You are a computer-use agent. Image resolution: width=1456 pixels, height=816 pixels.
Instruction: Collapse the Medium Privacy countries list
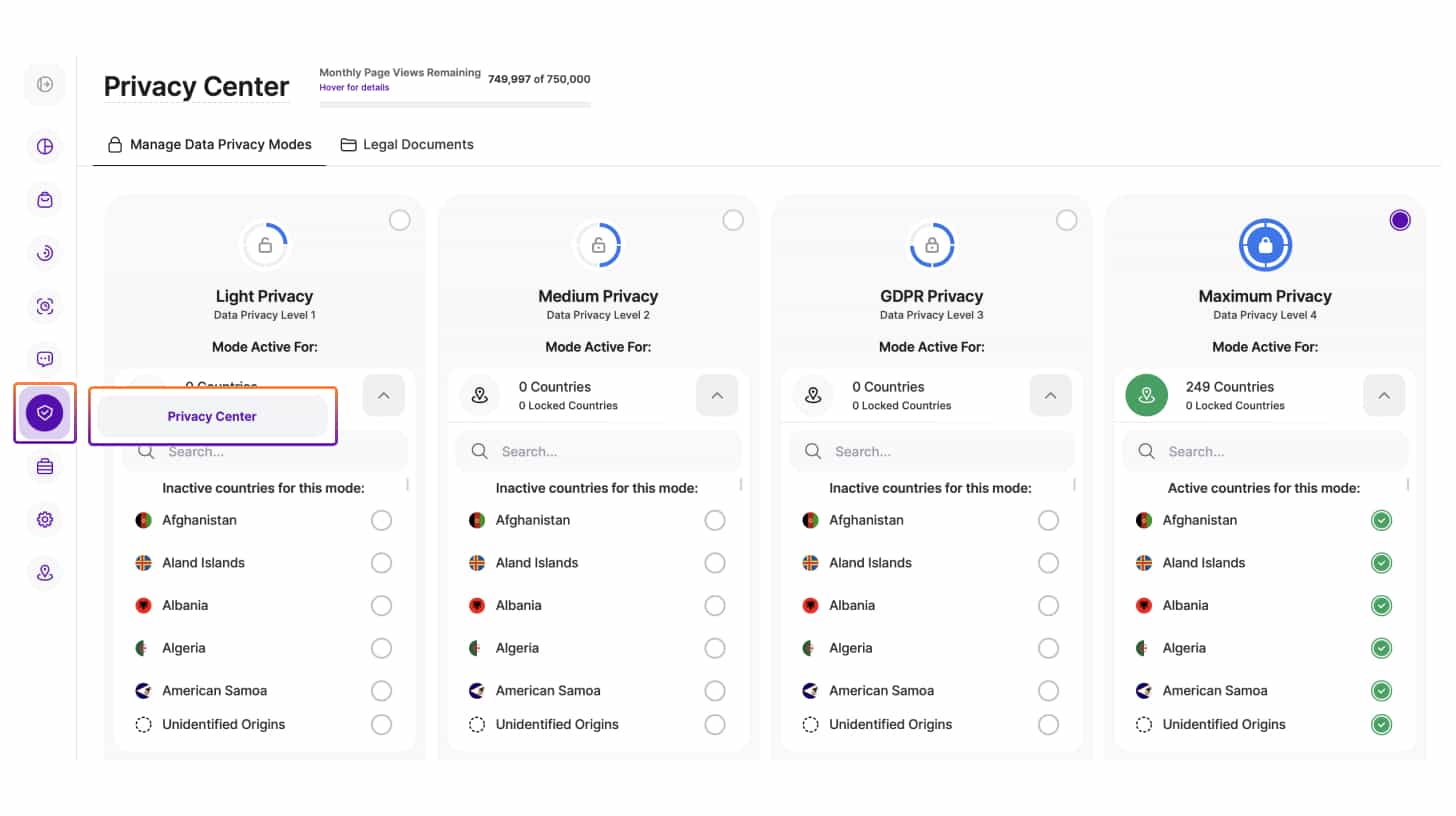(x=716, y=395)
